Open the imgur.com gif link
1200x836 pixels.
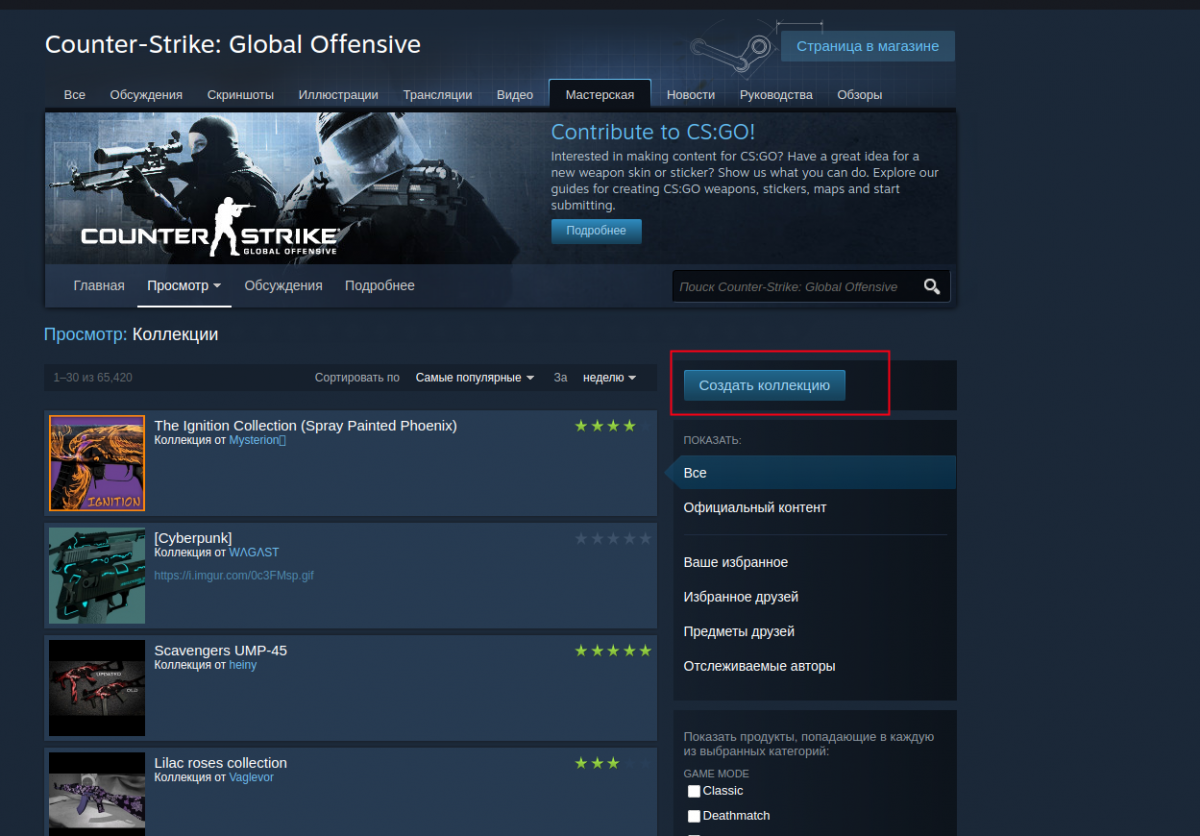234,576
